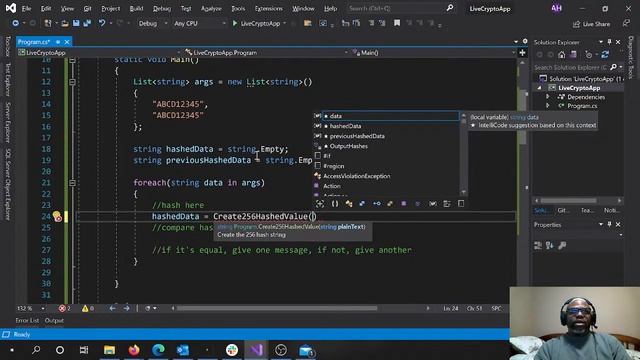The width and height of the screenshot is (640, 360).
Task: Open the LiveCryptoApp.Program type dropdown
Action: pos(267,53)
